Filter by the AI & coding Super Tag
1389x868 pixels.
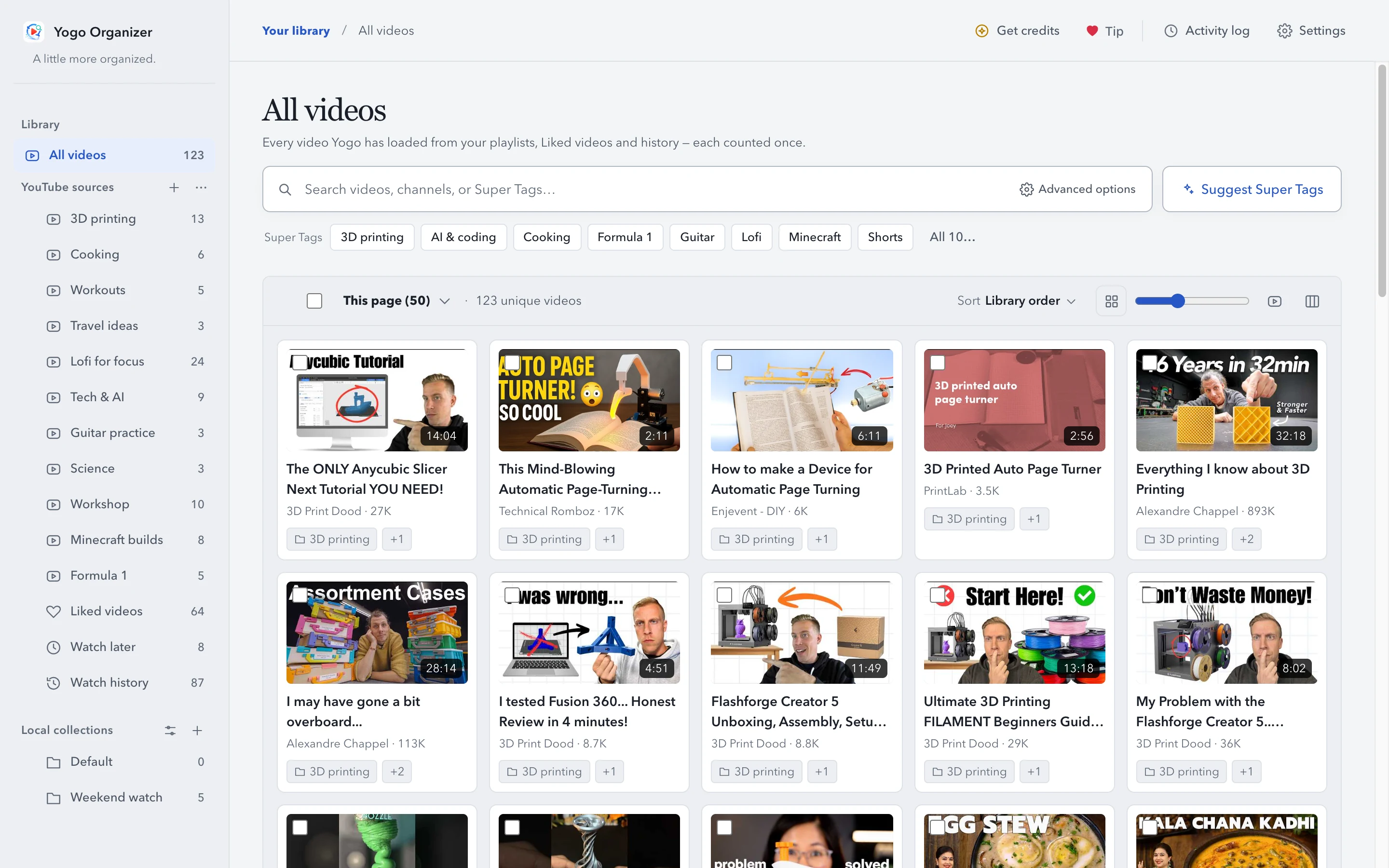point(463,237)
